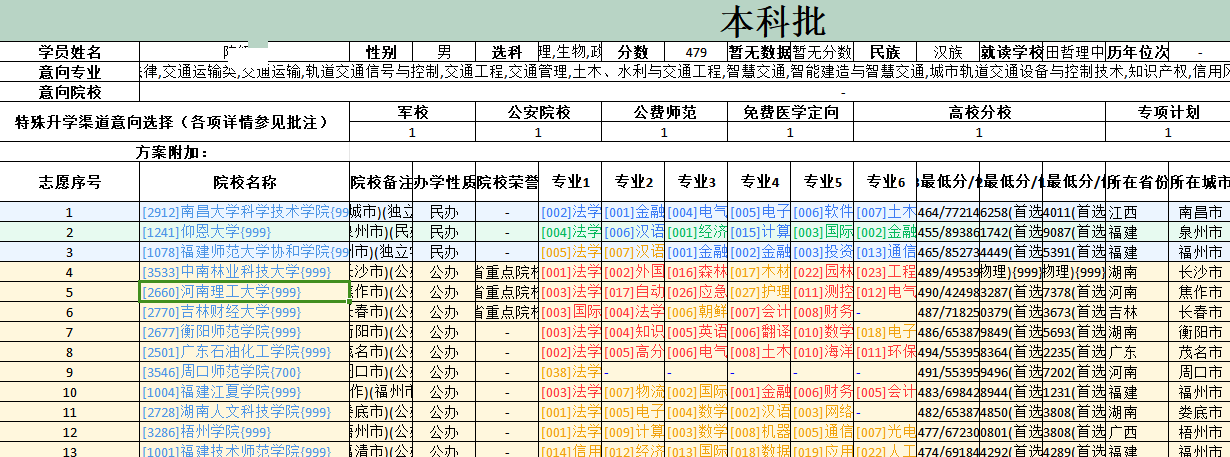This screenshot has height=457, width=1230.
Task: Click the 茂名市 city cell
Action: 1199,352
